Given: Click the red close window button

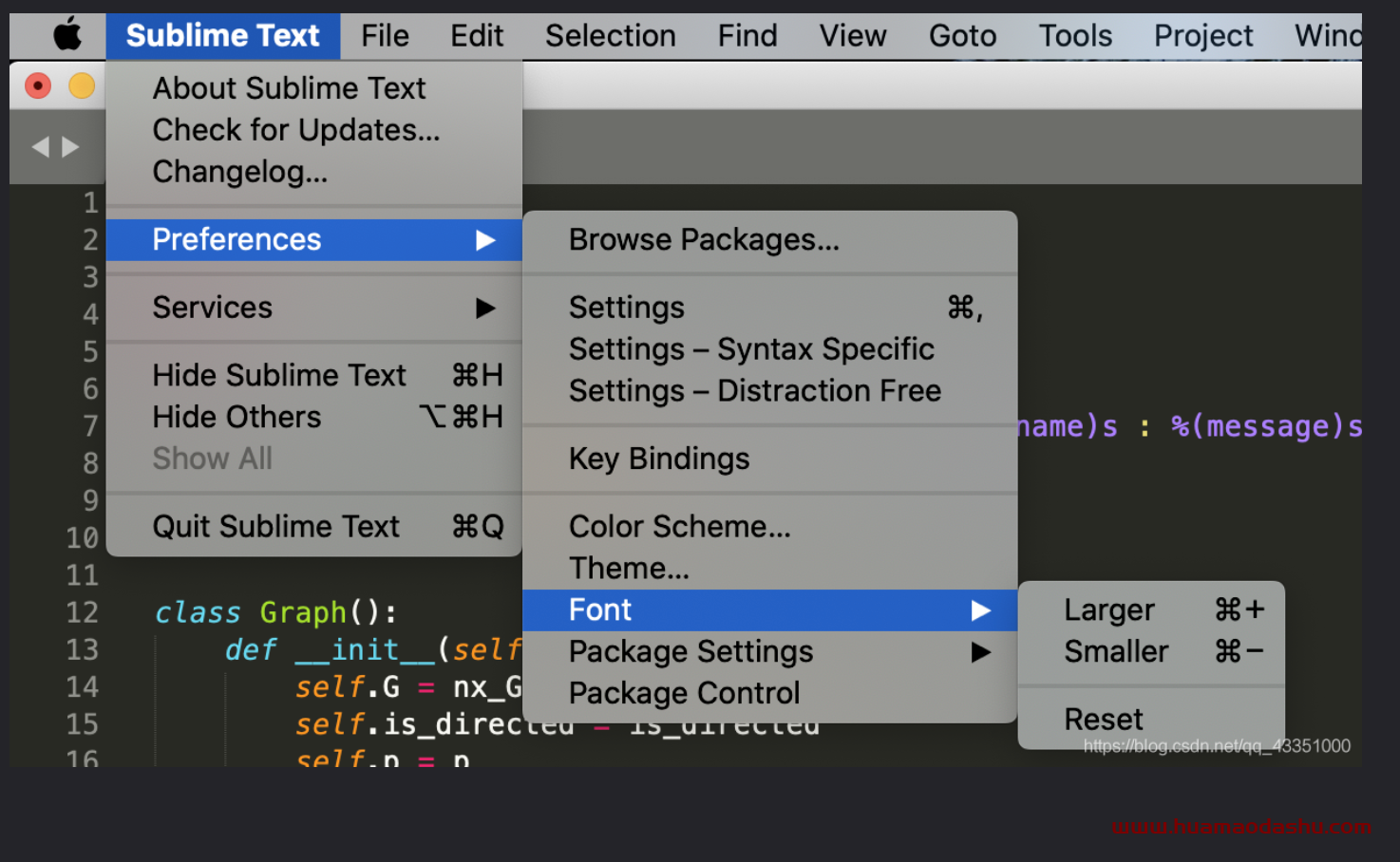Looking at the screenshot, I should pos(38,86).
